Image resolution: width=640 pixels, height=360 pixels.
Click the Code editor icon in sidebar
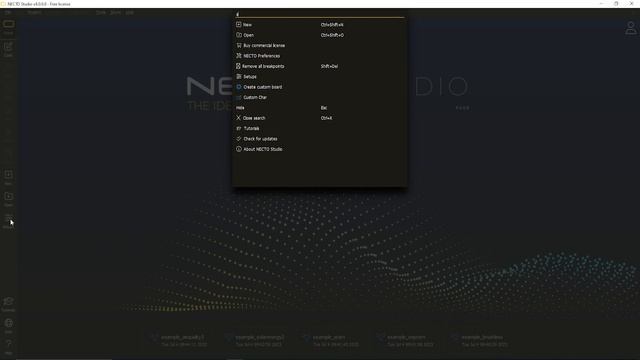8,47
